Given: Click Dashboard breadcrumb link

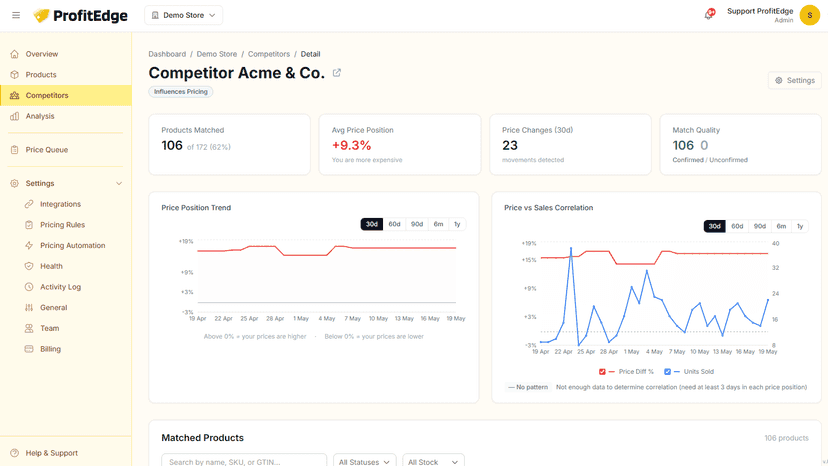Looking at the screenshot, I should coord(167,54).
